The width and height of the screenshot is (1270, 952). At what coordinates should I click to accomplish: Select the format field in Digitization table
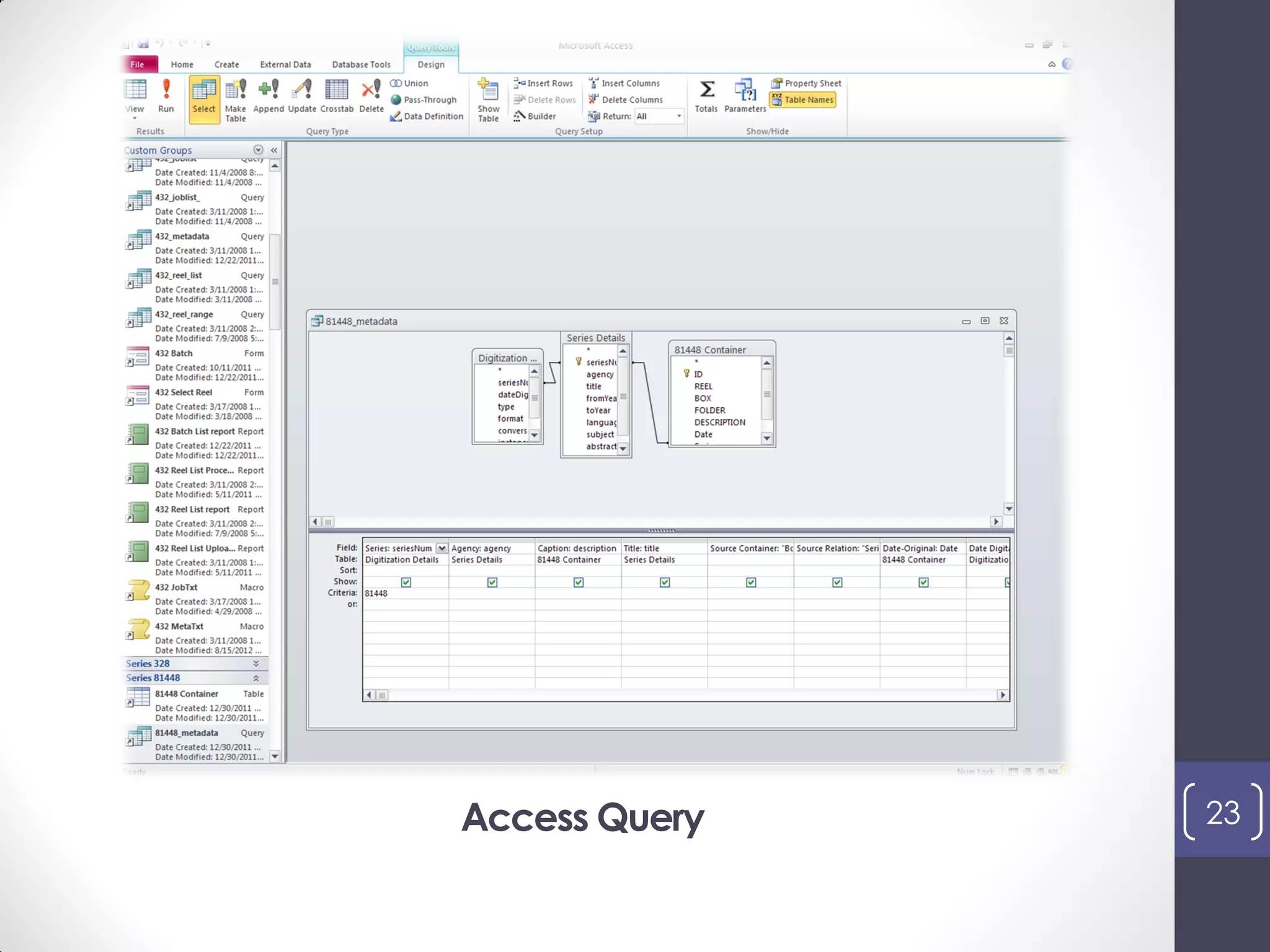[x=510, y=418]
